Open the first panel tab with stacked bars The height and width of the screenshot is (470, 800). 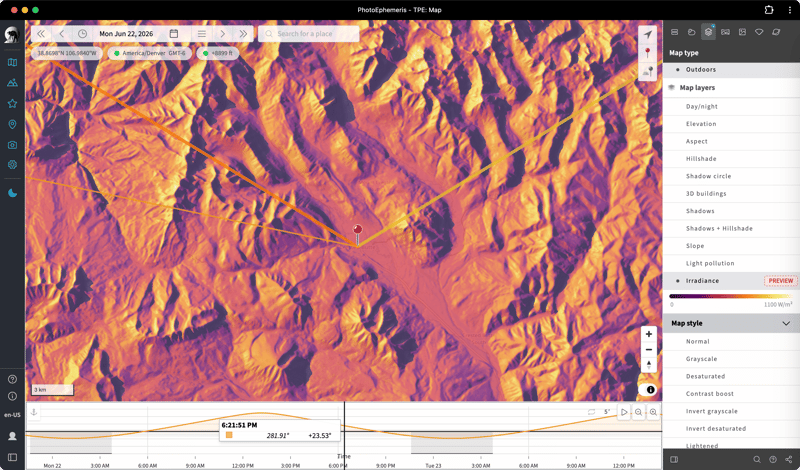click(x=674, y=32)
